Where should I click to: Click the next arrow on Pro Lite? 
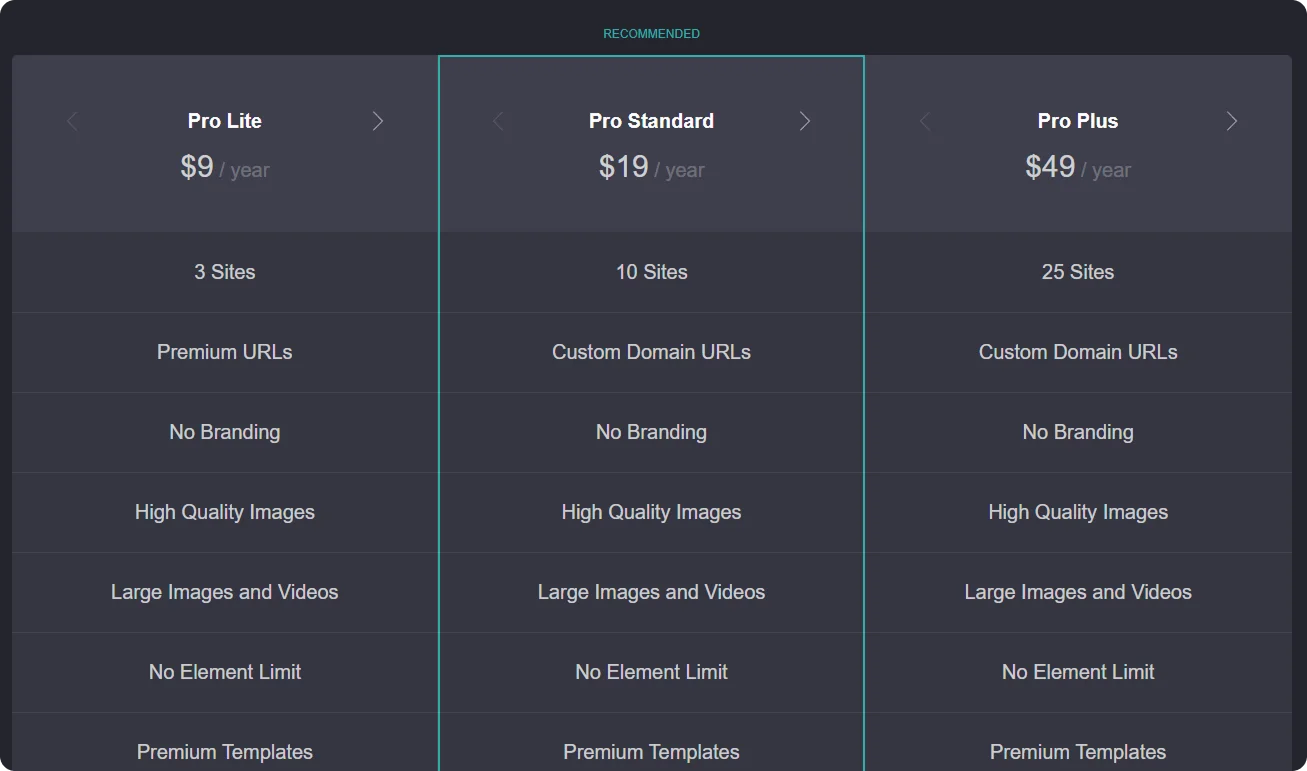378,121
